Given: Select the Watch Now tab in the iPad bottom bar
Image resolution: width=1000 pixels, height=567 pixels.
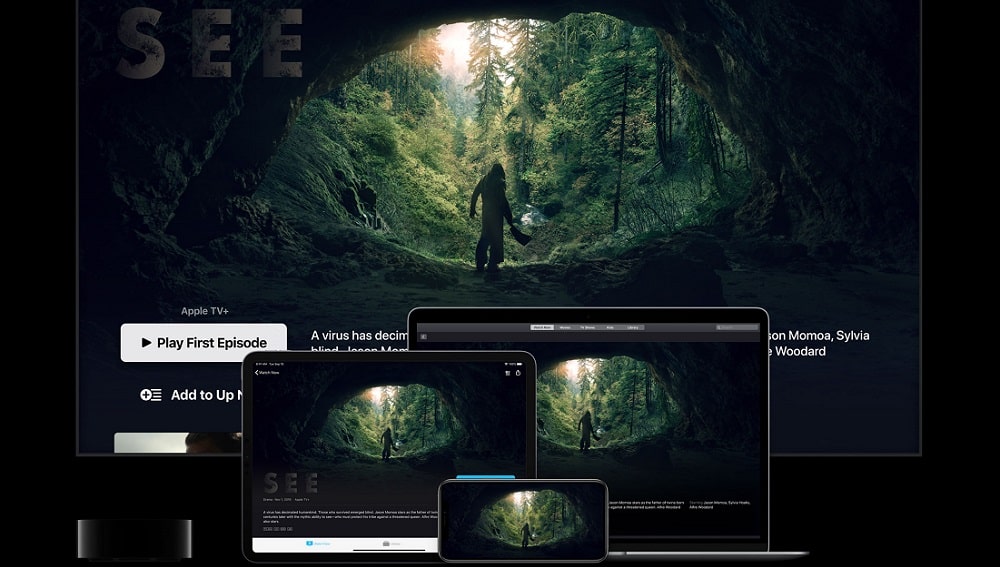Looking at the screenshot, I should coord(318,543).
